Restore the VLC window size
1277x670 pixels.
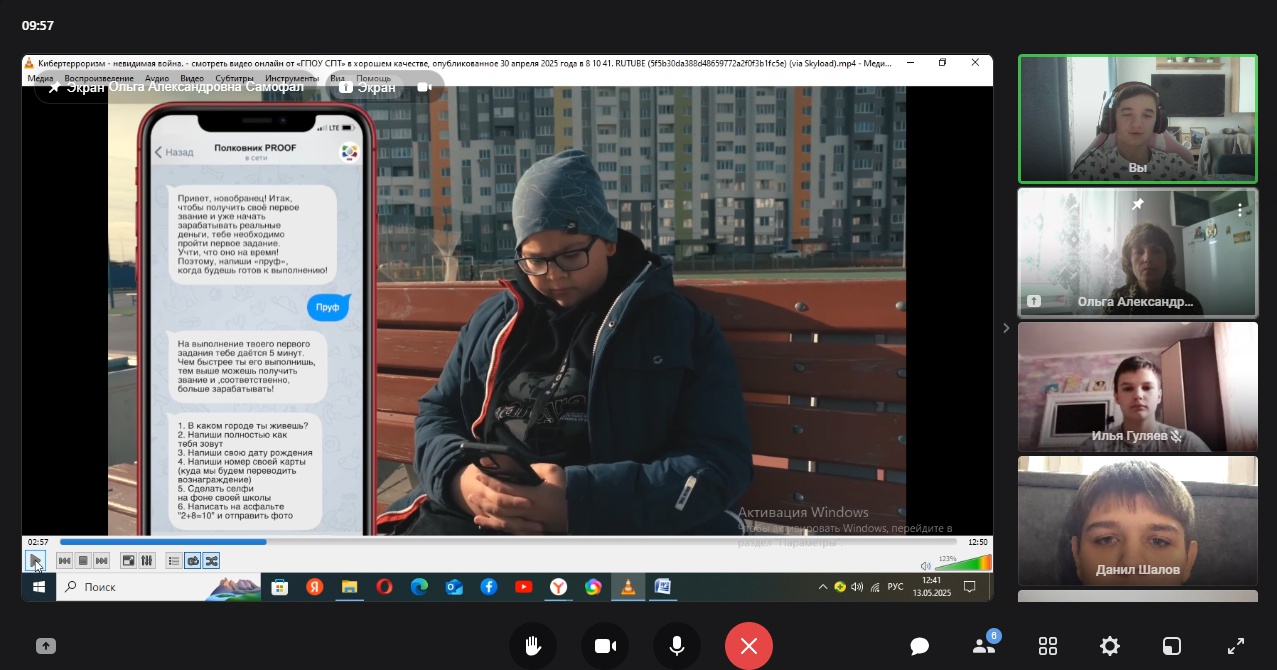(942, 62)
